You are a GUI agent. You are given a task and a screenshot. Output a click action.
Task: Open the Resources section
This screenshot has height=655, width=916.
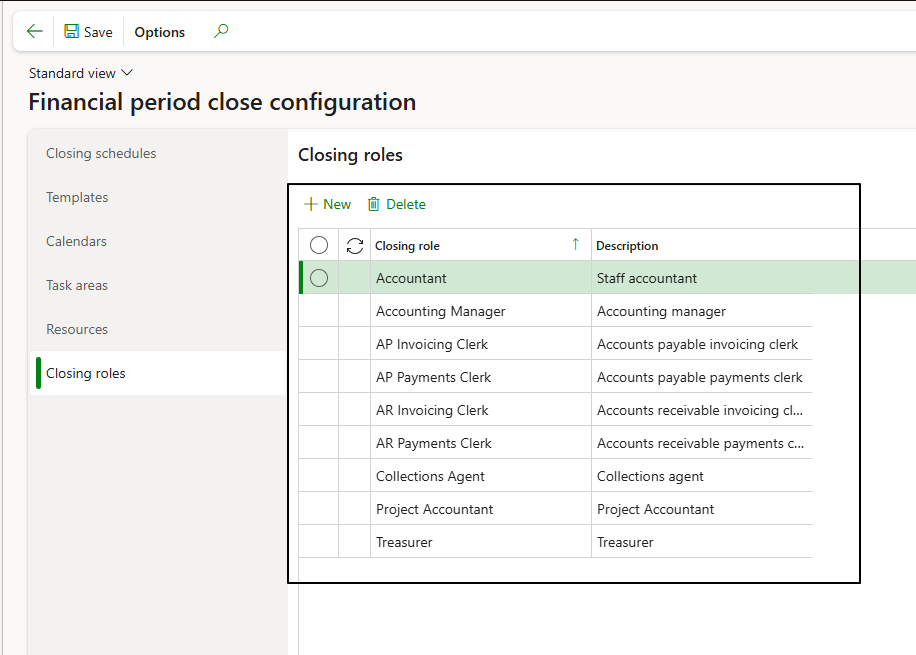(77, 329)
